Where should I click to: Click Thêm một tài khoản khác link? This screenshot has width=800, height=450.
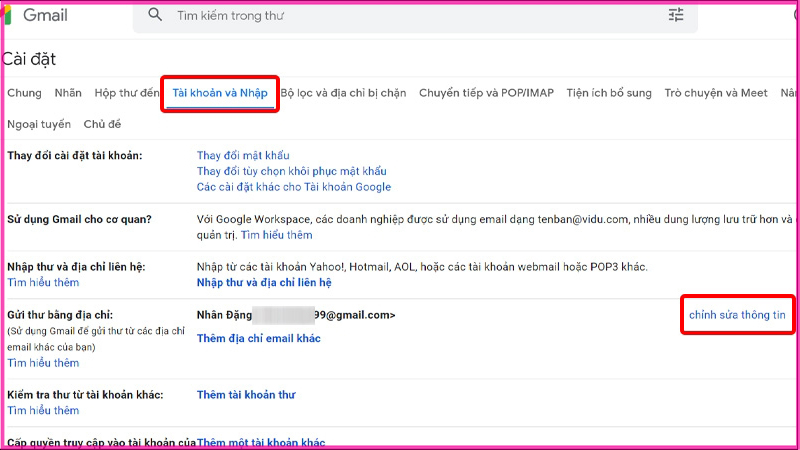click(261, 442)
